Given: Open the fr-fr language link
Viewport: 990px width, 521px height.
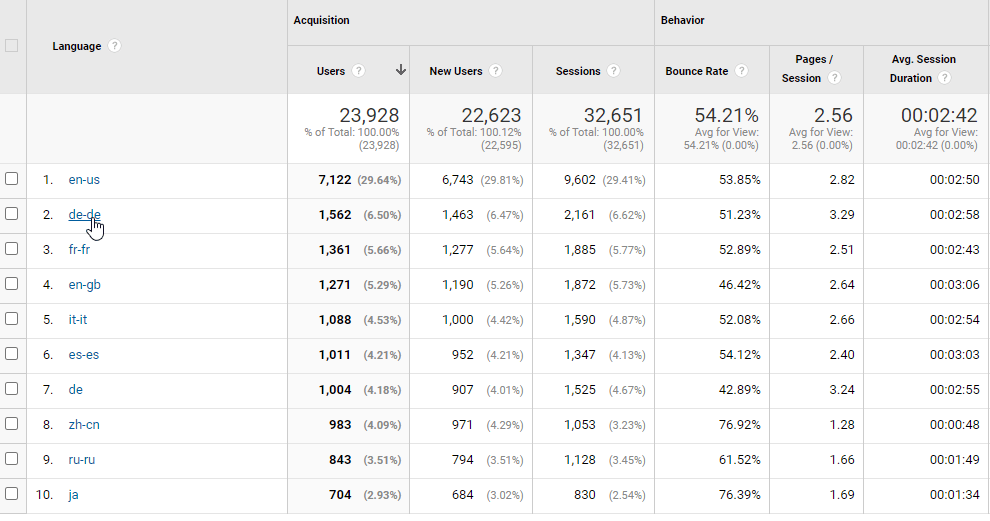Looking at the screenshot, I should click(x=79, y=249).
